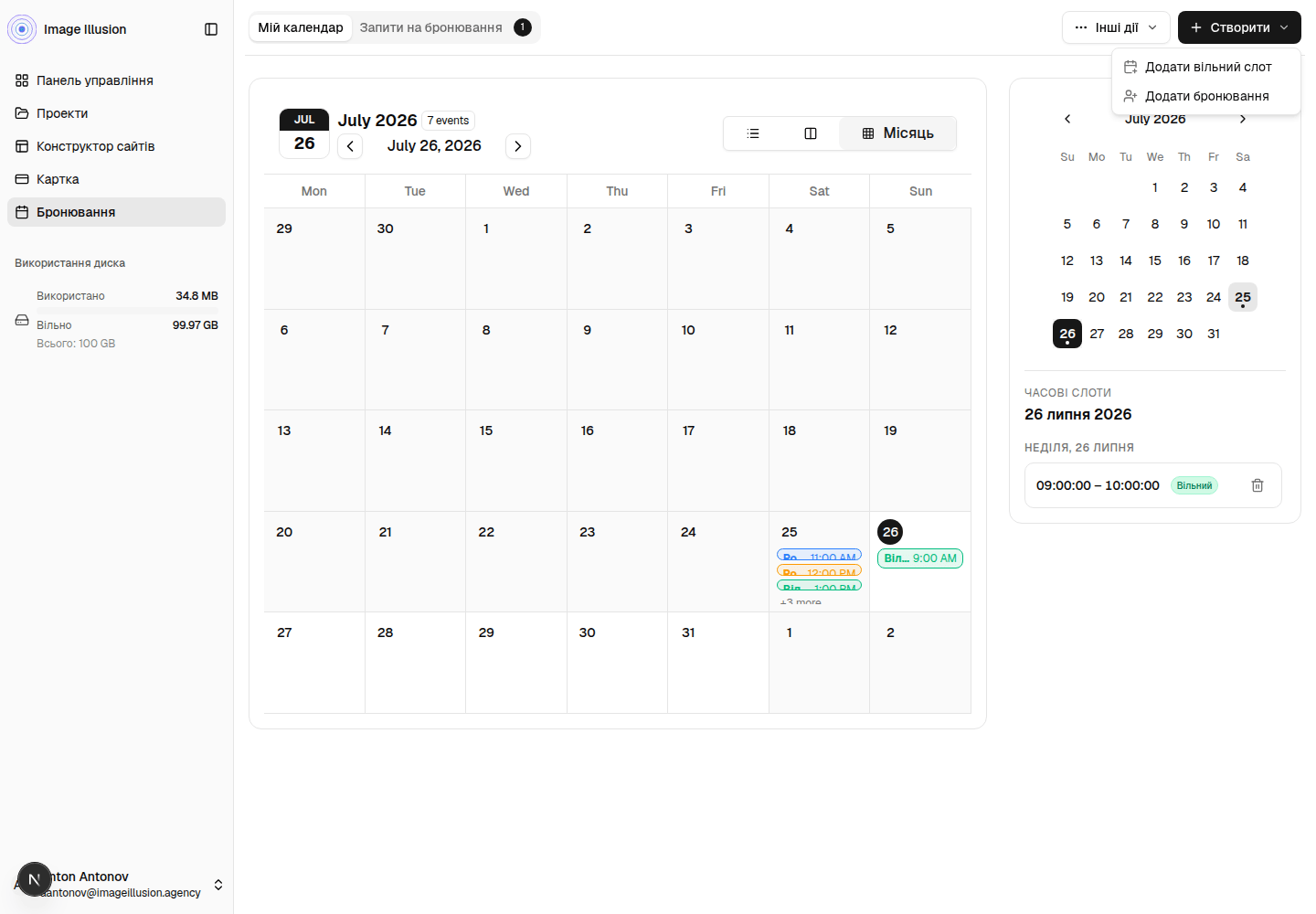Pick 31 in the mini calendar
1316x914 pixels.
coord(1214,334)
